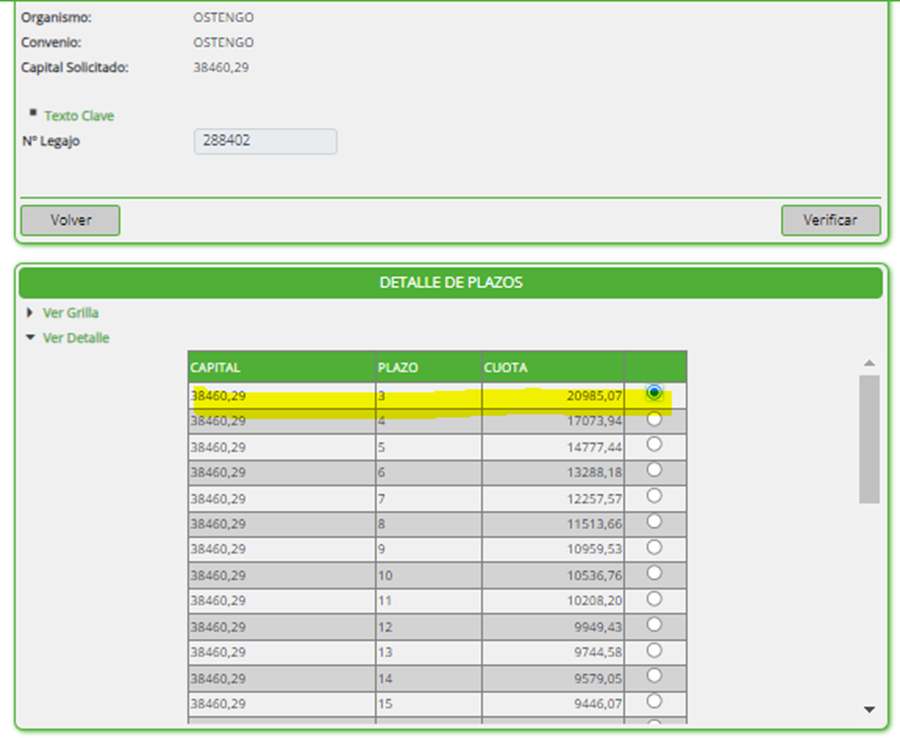900x738 pixels.
Task: Click the Volver button
Action: [x=70, y=220]
